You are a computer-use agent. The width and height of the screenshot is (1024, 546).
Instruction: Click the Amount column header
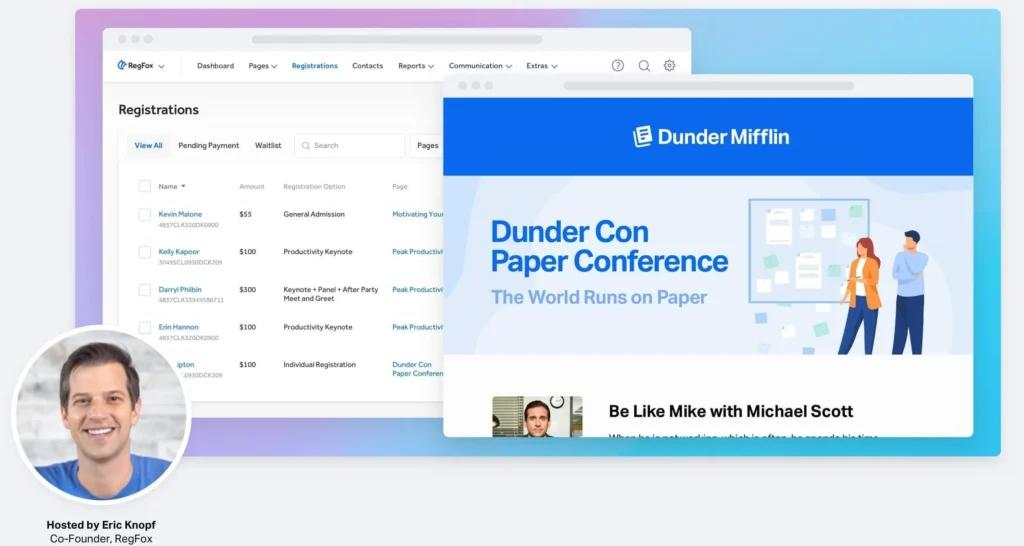pyautogui.click(x=251, y=187)
